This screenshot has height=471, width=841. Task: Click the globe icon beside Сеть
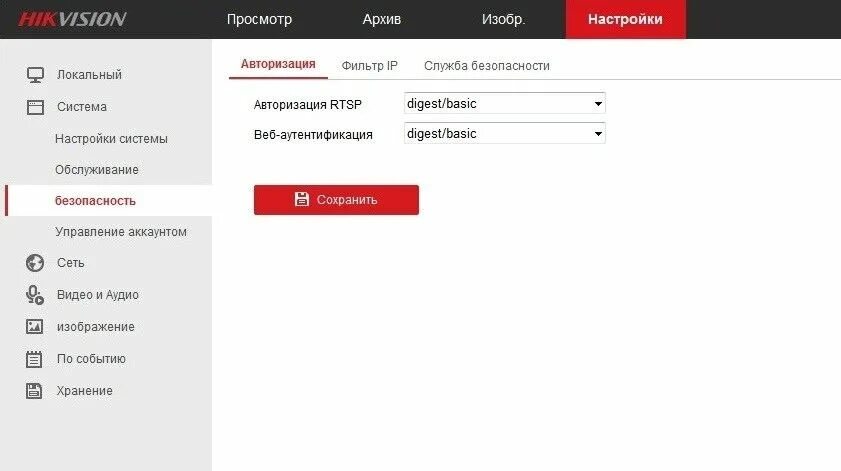point(35,263)
